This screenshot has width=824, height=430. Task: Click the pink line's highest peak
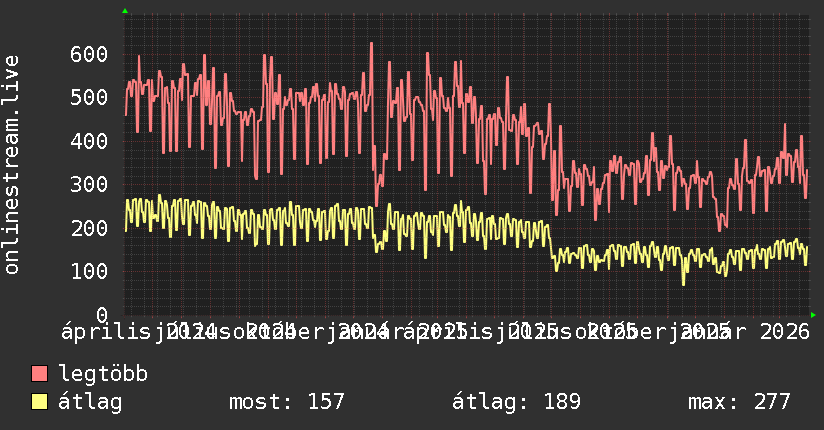click(x=371, y=44)
